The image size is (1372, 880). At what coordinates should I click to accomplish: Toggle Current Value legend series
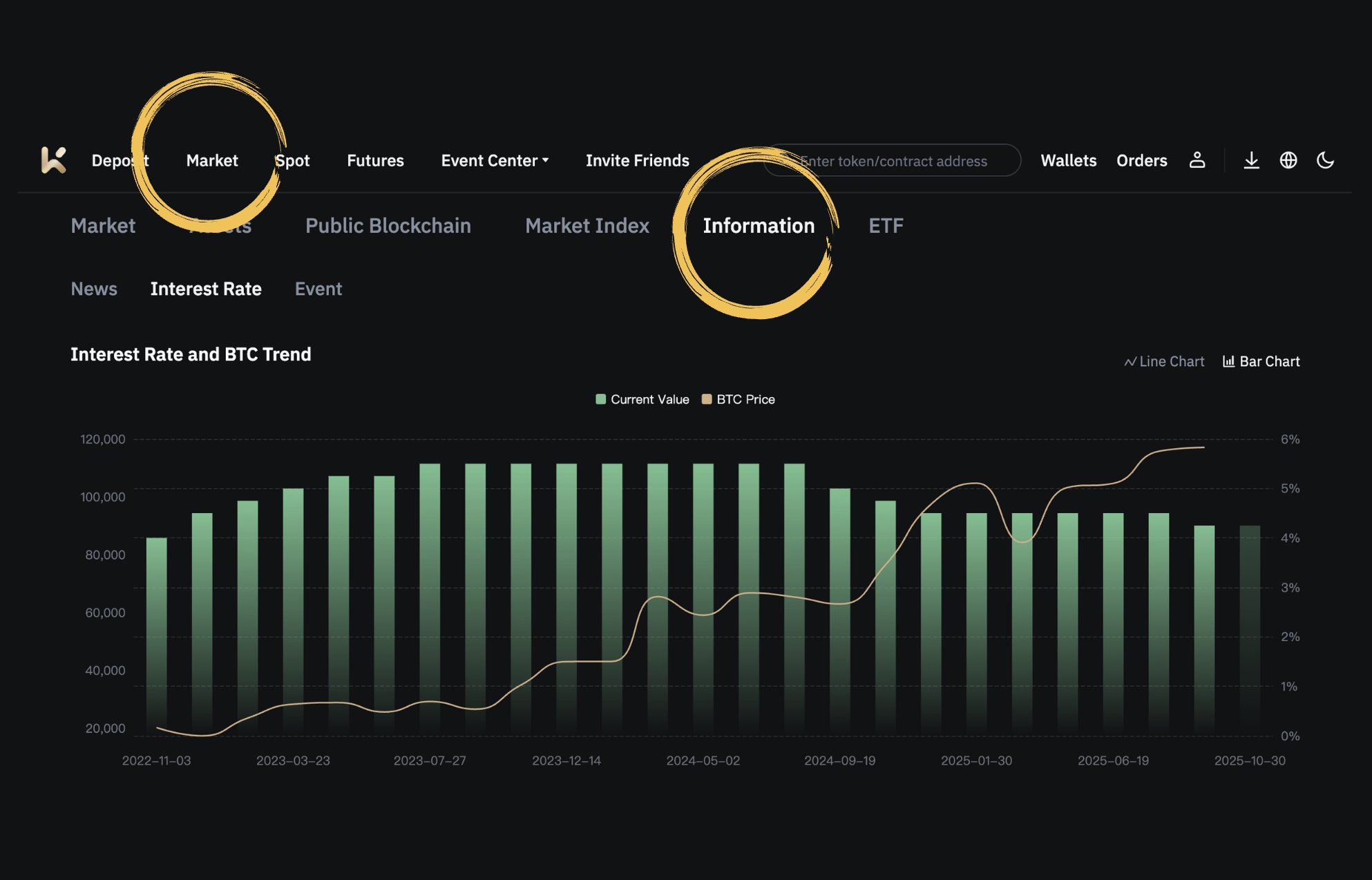pos(642,399)
